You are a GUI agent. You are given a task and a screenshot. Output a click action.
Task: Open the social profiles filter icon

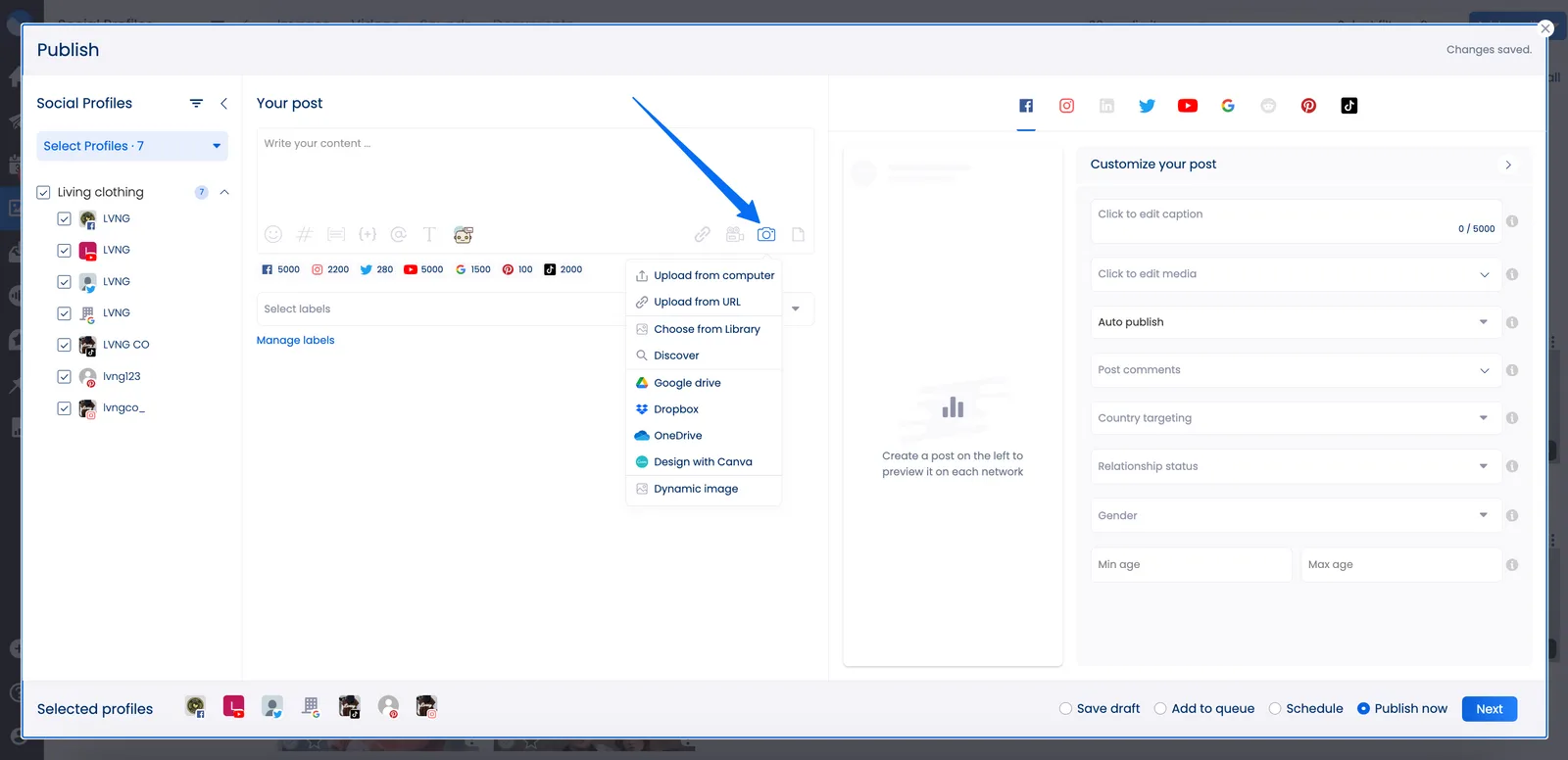(x=196, y=103)
